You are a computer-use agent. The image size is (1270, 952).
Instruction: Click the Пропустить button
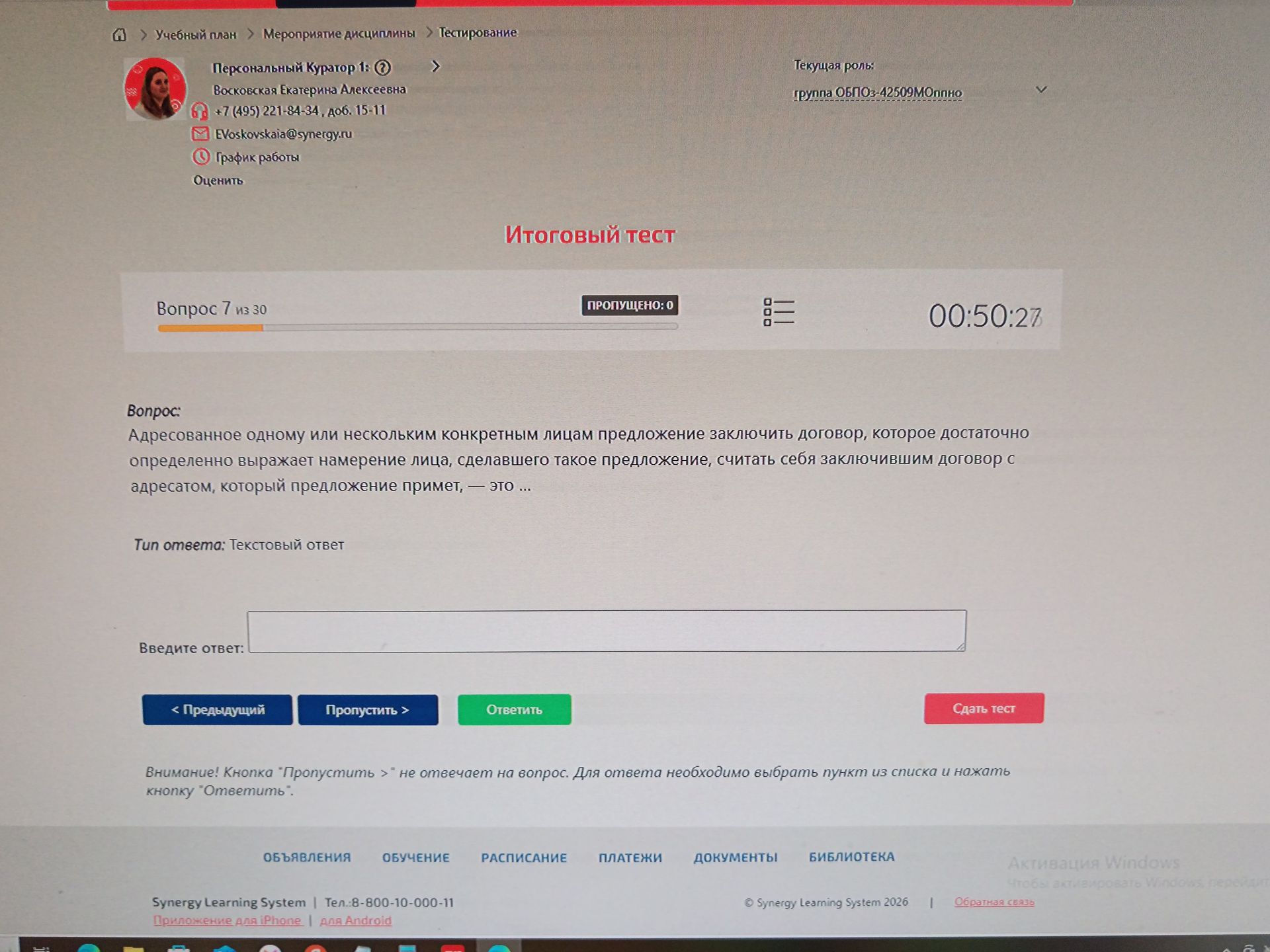click(368, 709)
